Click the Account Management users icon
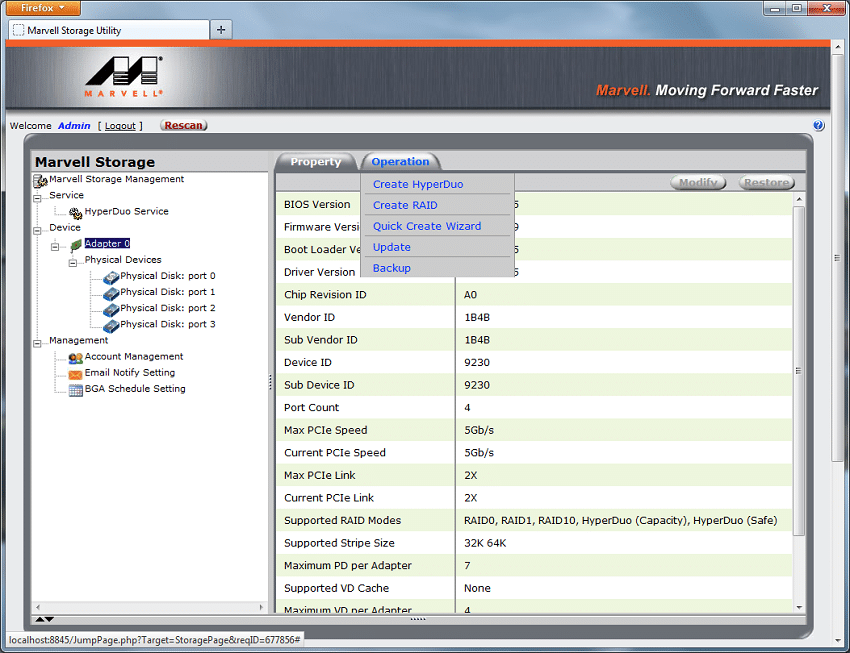The width and height of the screenshot is (850, 653). pos(75,358)
